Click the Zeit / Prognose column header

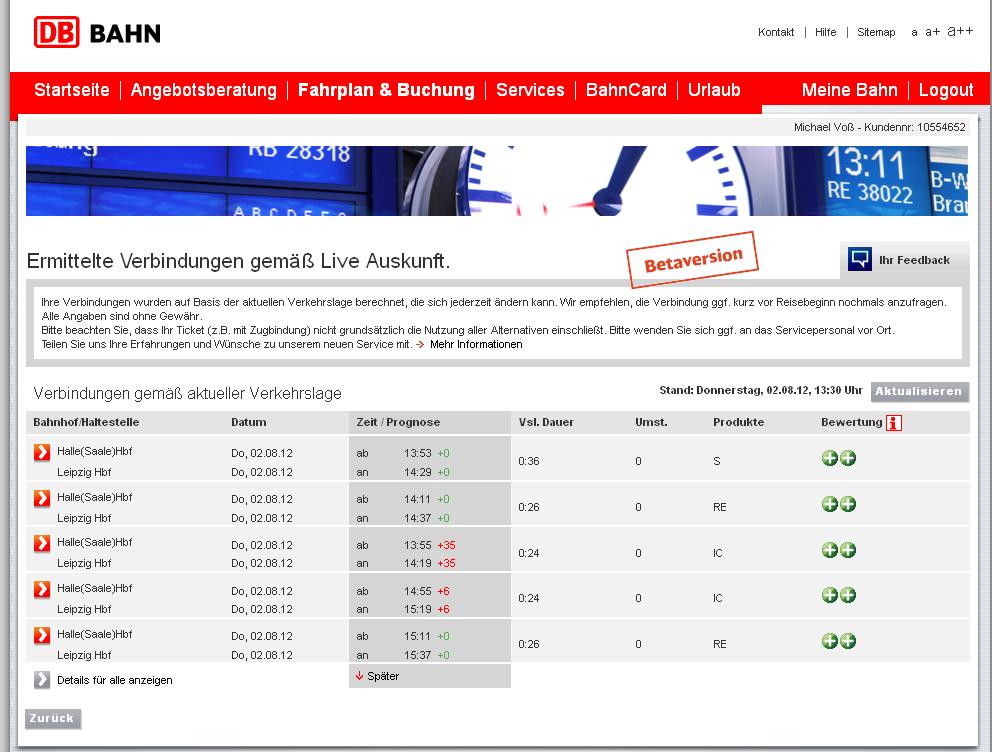pyautogui.click(x=398, y=422)
